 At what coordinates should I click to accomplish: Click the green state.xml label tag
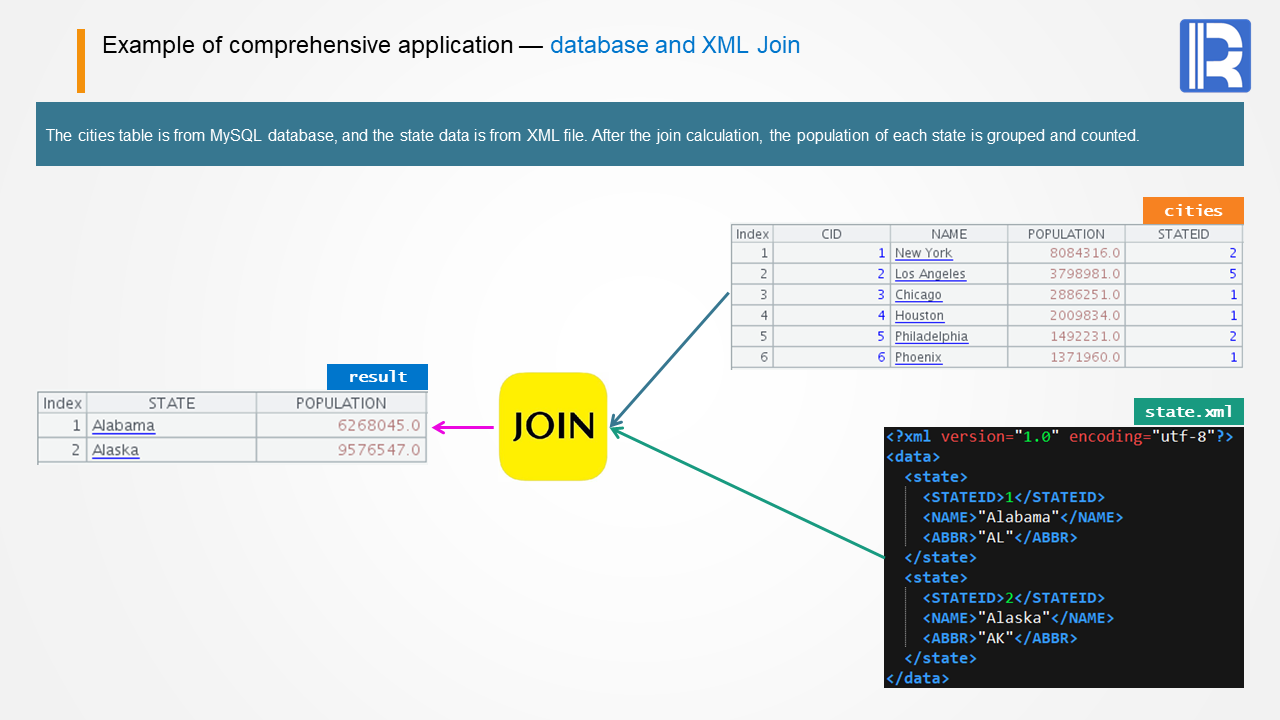(1188, 411)
